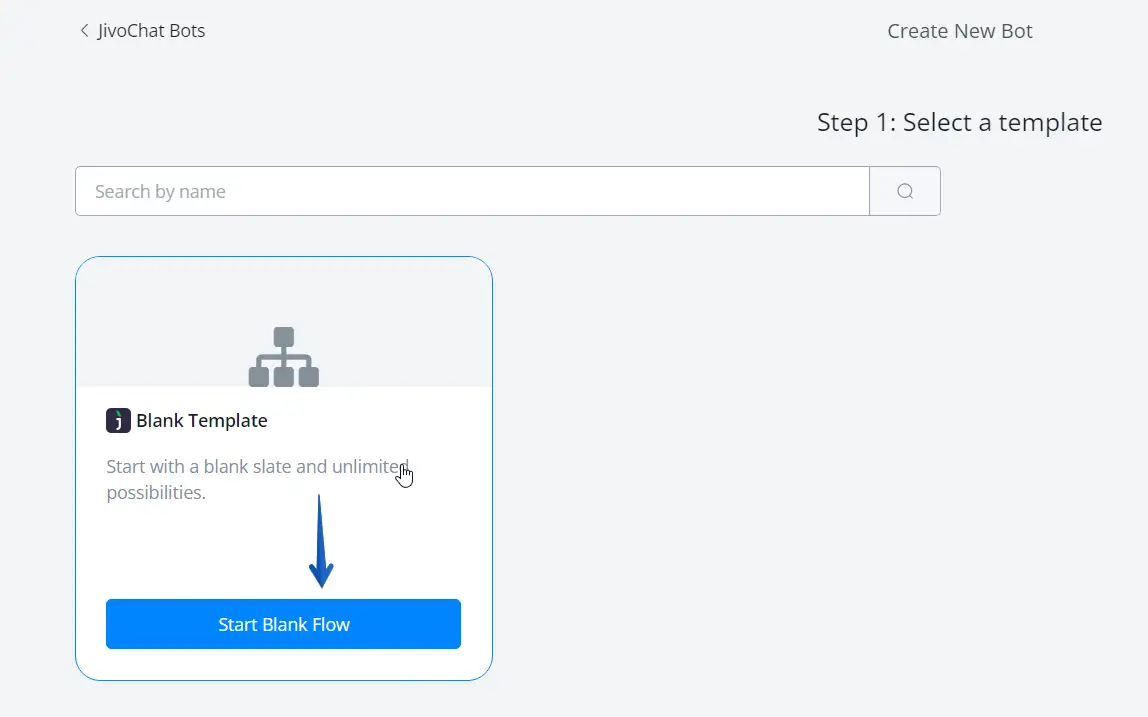Screen dimensions: 1148x717
Task: Click the JivoChat "j" logo badge
Action: tap(118, 421)
